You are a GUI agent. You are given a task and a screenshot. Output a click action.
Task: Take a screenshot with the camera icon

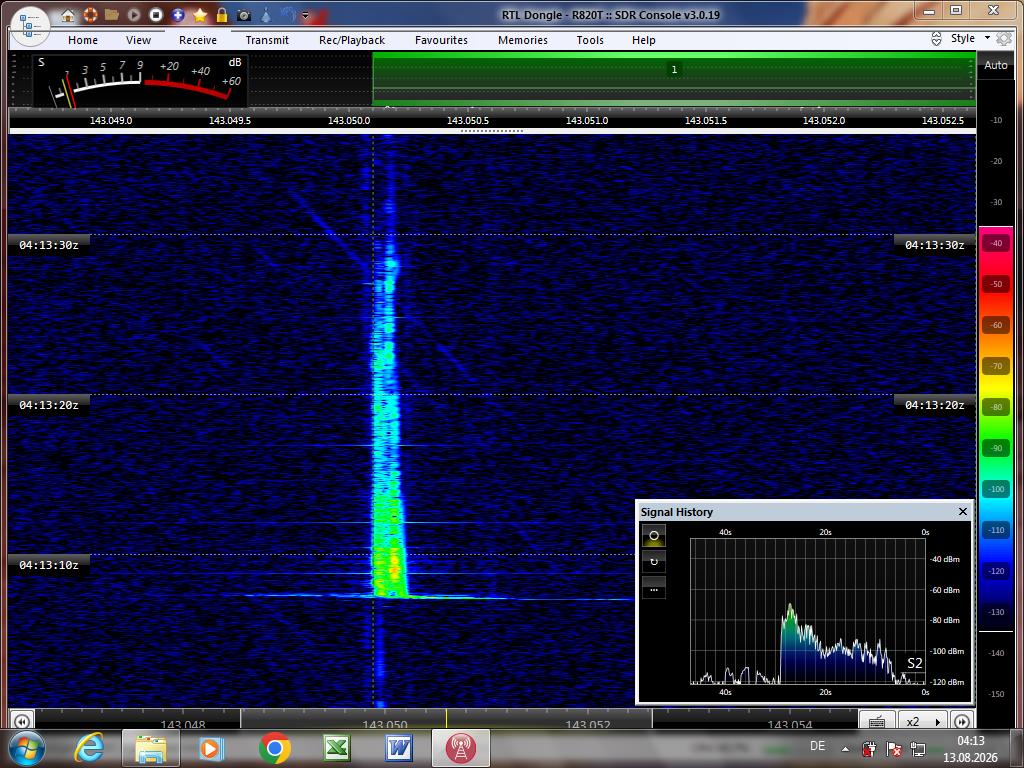[244, 15]
